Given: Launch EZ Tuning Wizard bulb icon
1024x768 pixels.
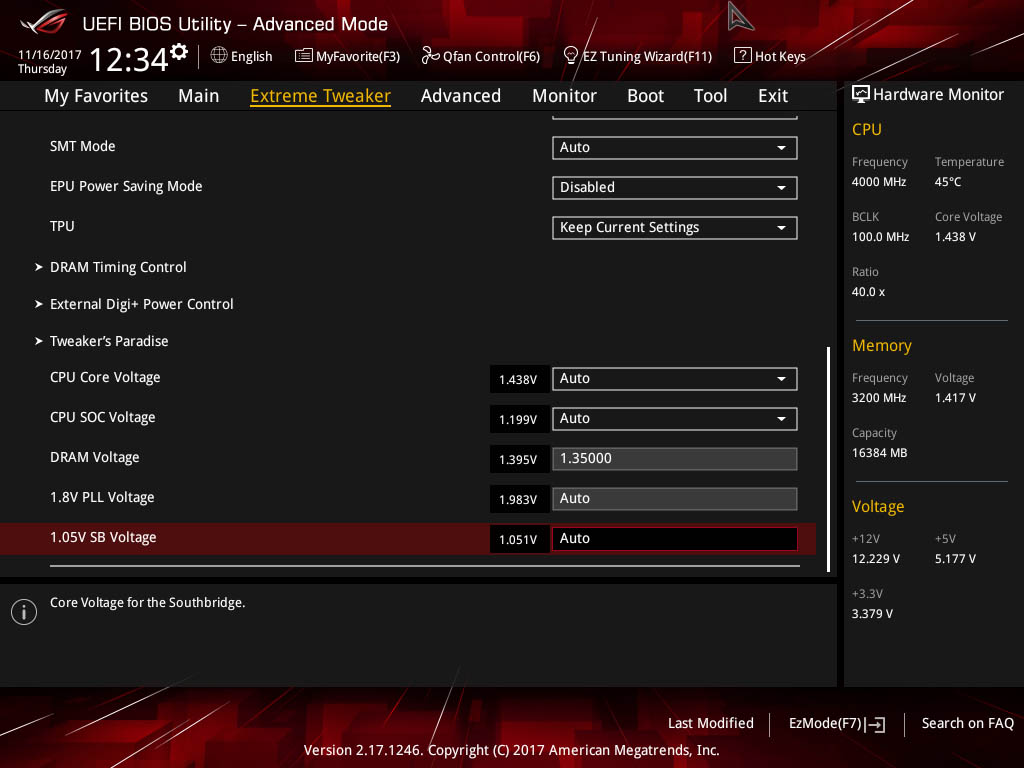Looking at the screenshot, I should click(x=570, y=56).
